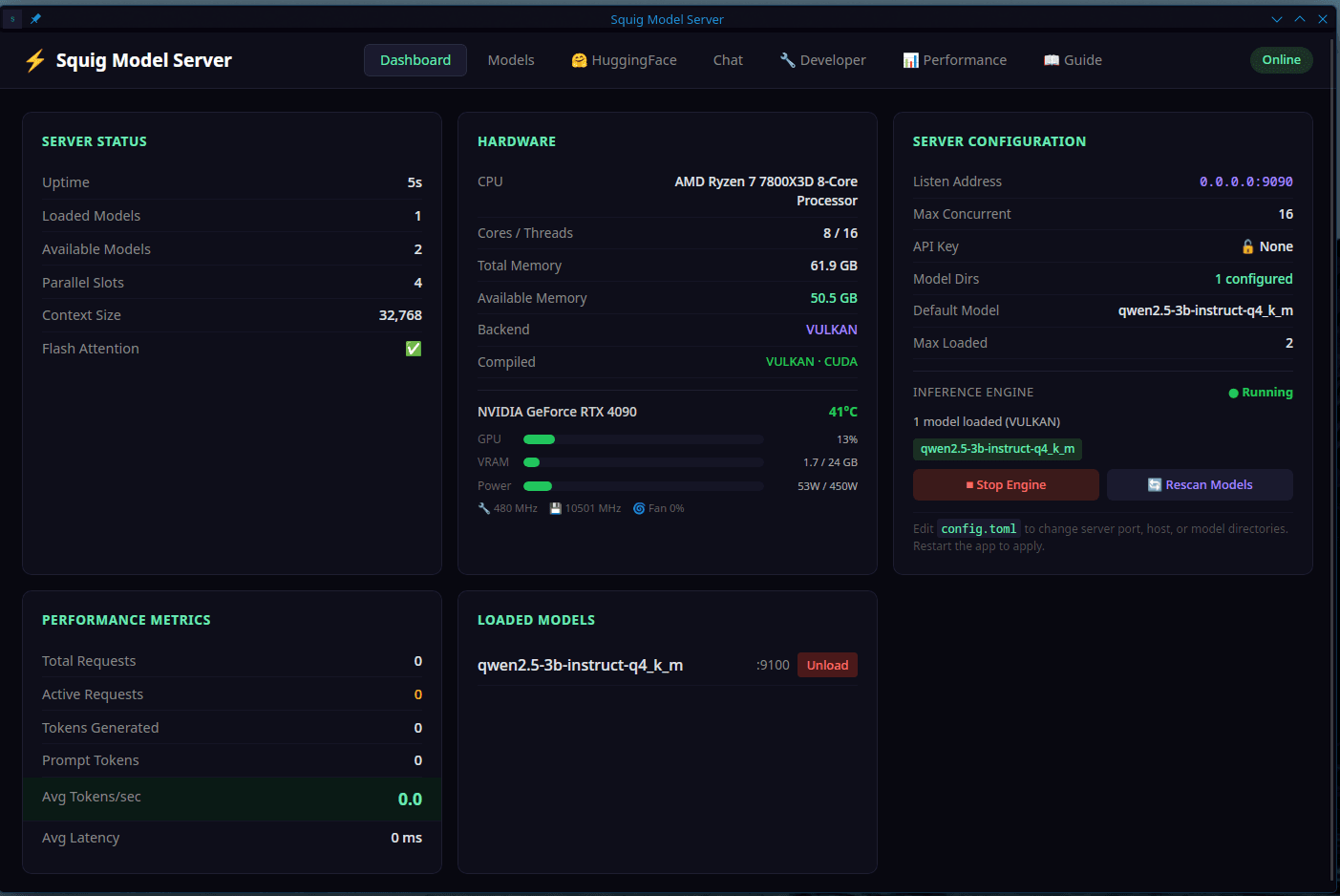
Task: Click the book icon beside Guide
Action: pos(1051,60)
